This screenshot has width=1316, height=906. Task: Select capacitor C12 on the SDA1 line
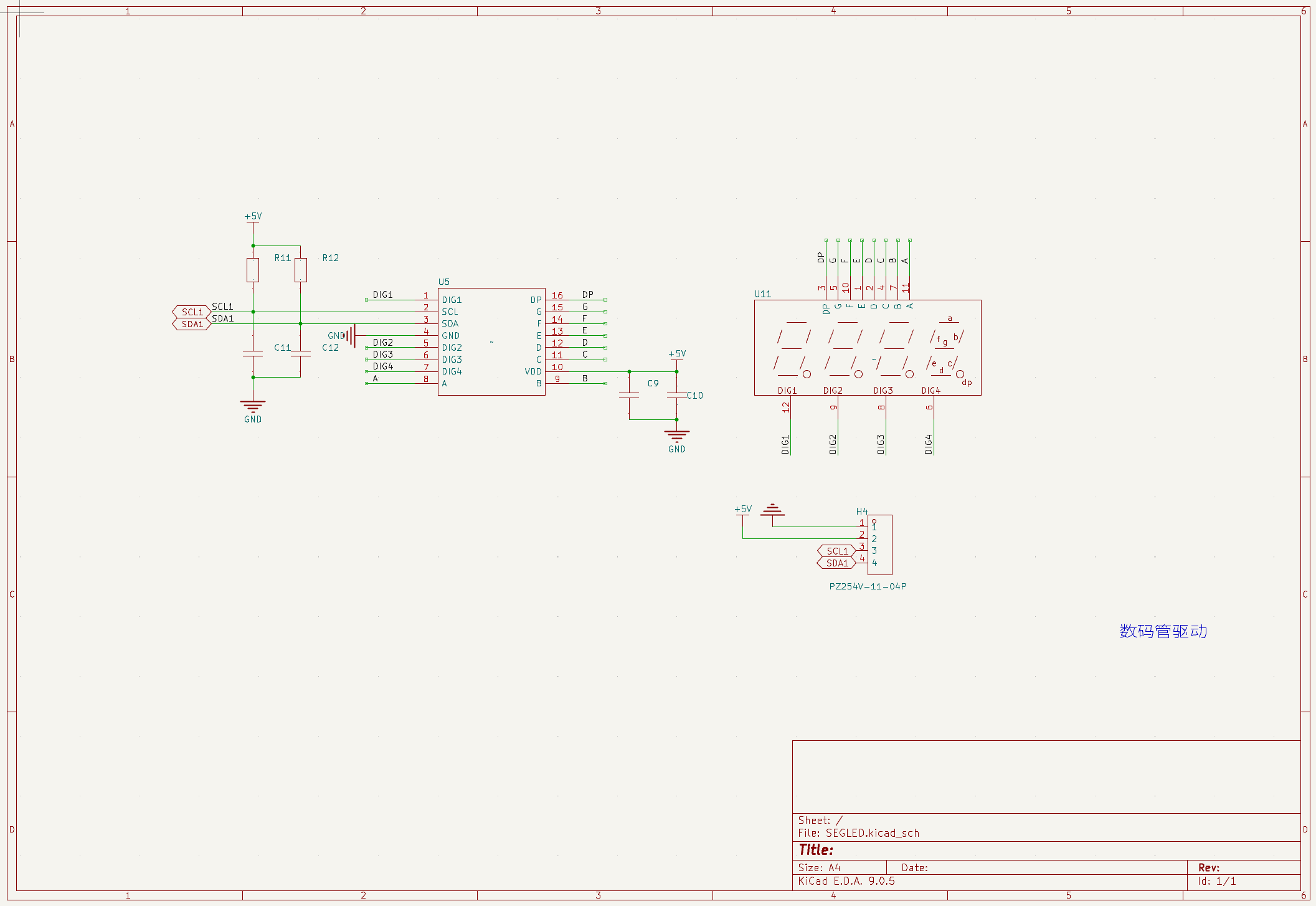(301, 353)
